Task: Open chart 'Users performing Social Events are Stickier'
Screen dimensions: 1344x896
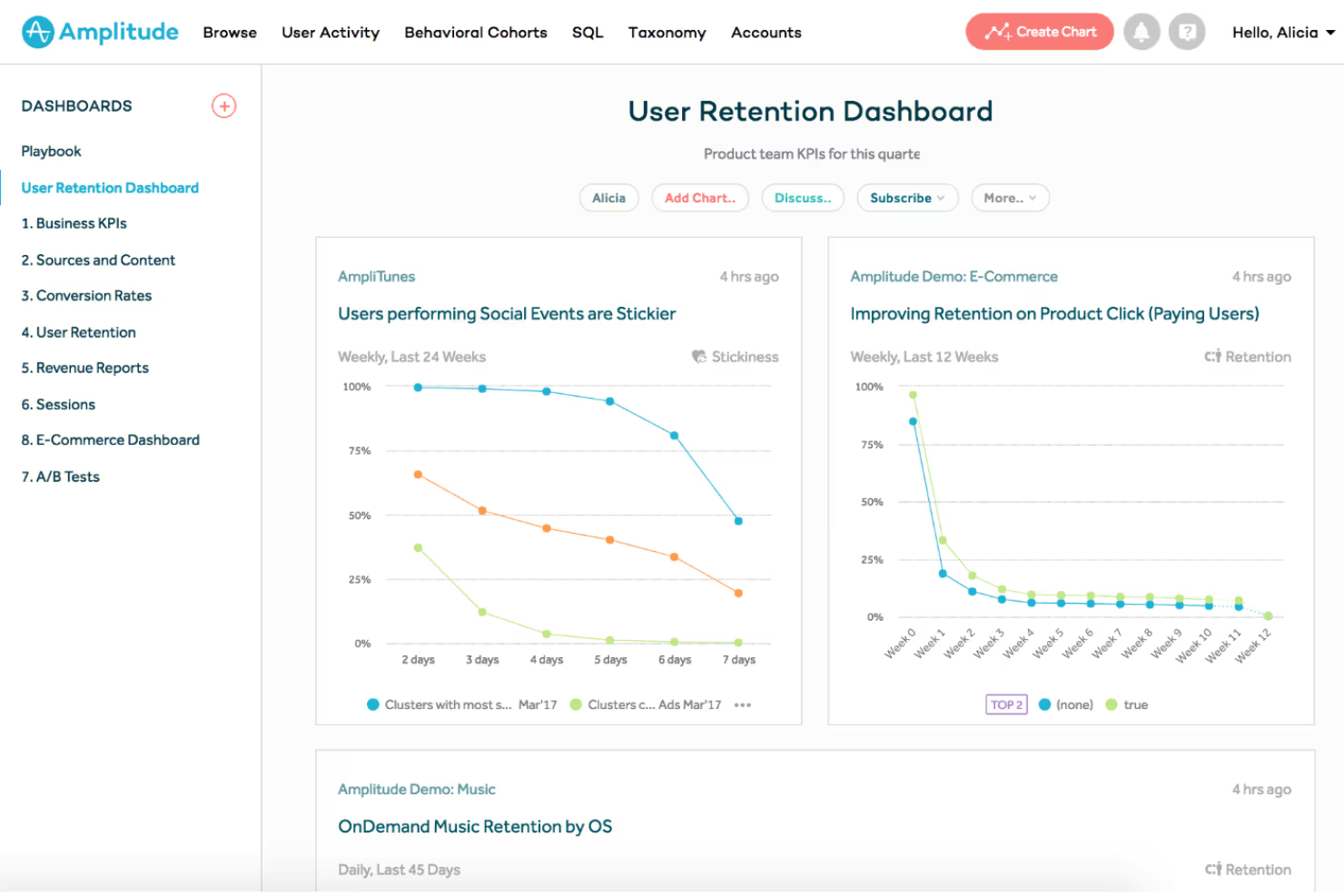Action: tap(507, 314)
